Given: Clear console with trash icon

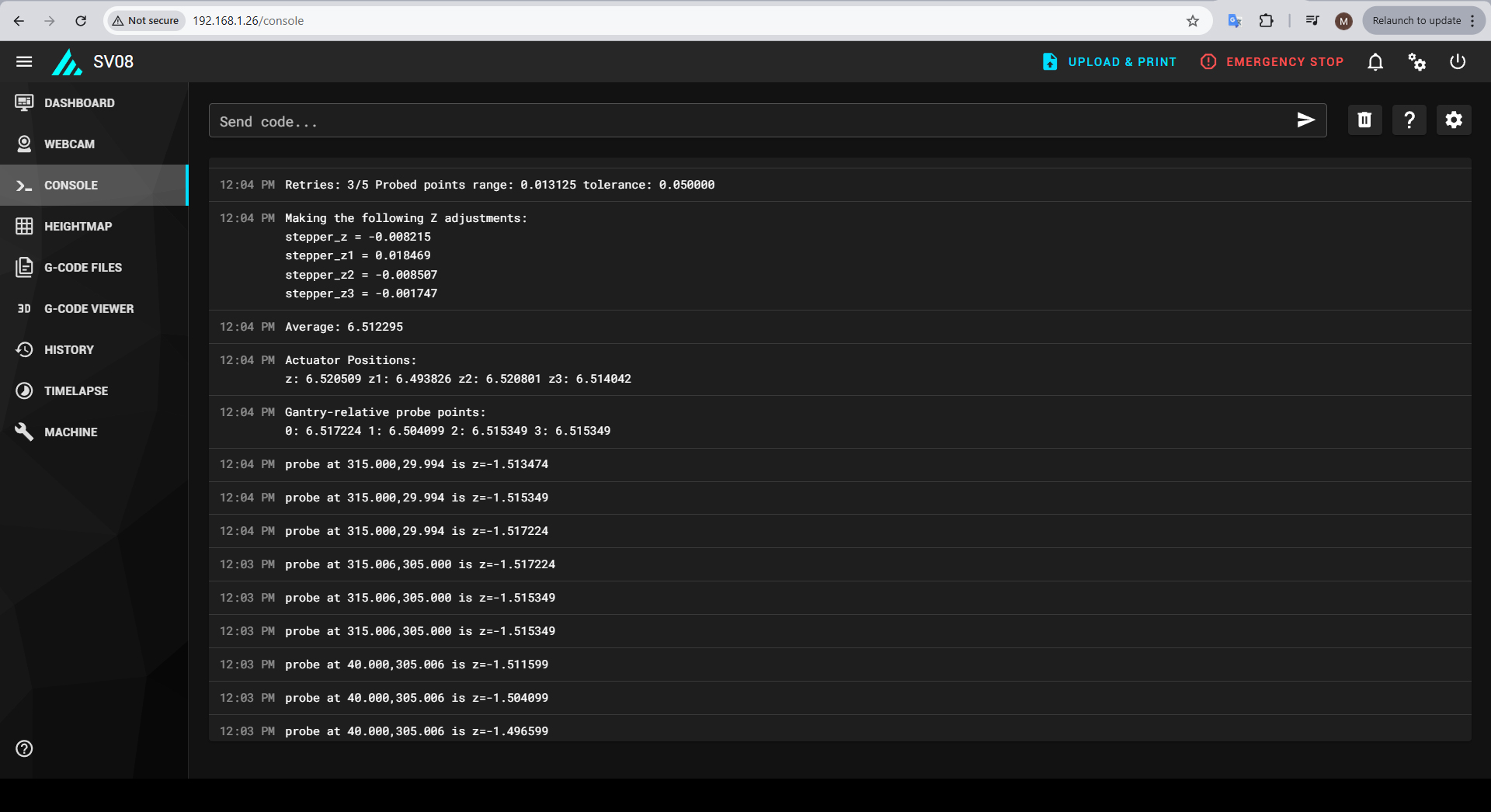Looking at the screenshot, I should point(1364,120).
